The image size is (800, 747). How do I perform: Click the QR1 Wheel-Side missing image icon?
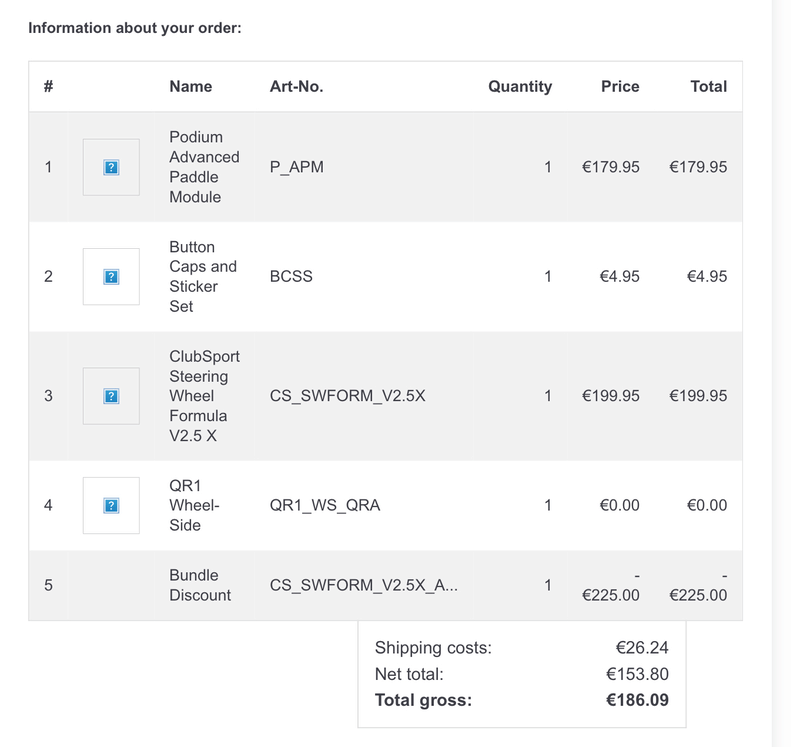click(111, 505)
